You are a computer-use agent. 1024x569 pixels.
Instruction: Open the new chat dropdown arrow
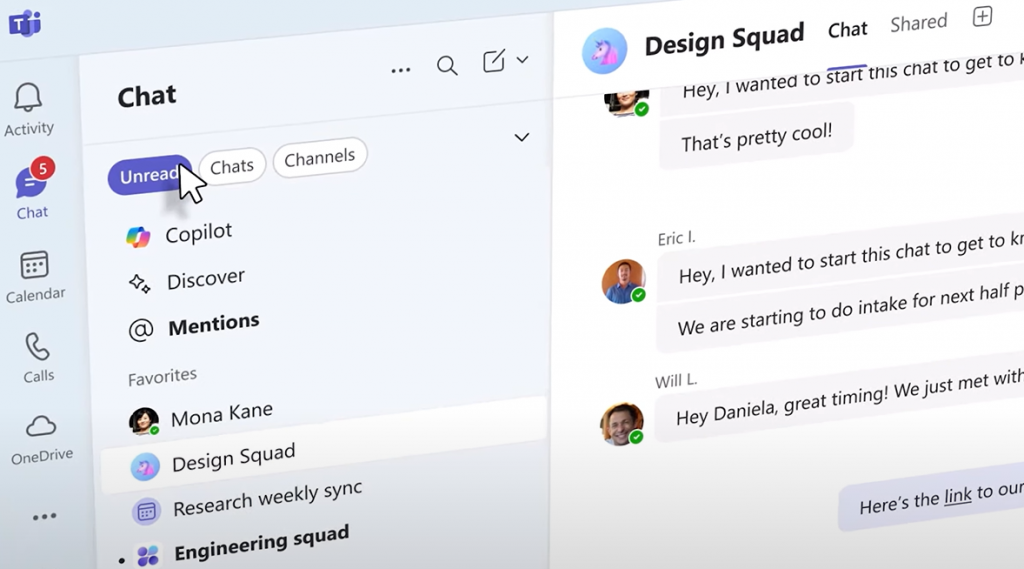coord(522,59)
